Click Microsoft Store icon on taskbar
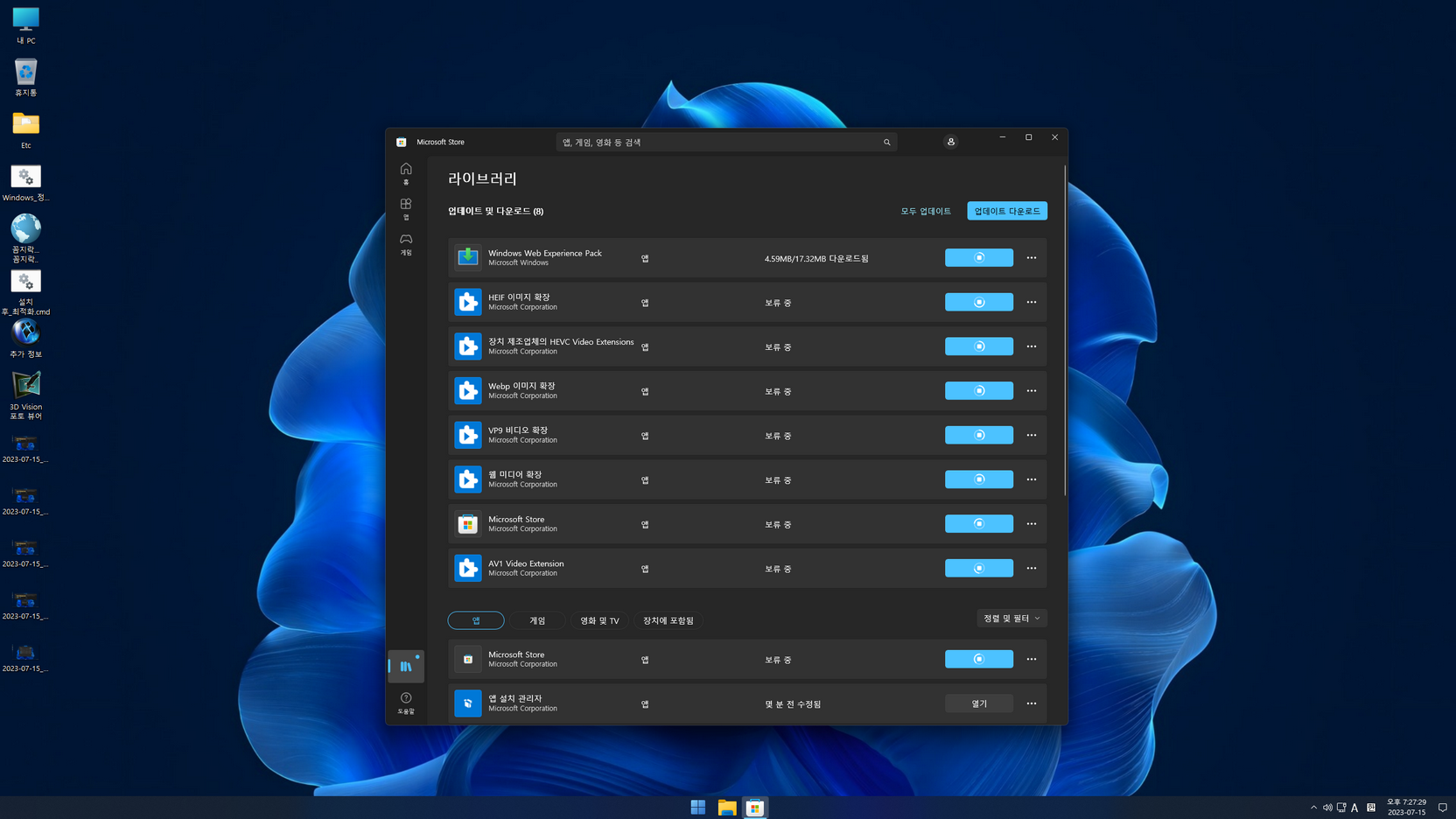Viewport: 1456px width, 819px height. point(755,808)
